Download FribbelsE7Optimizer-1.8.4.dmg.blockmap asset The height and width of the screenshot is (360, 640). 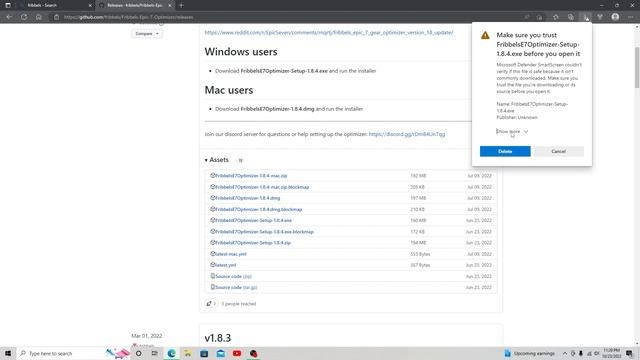click(x=258, y=209)
